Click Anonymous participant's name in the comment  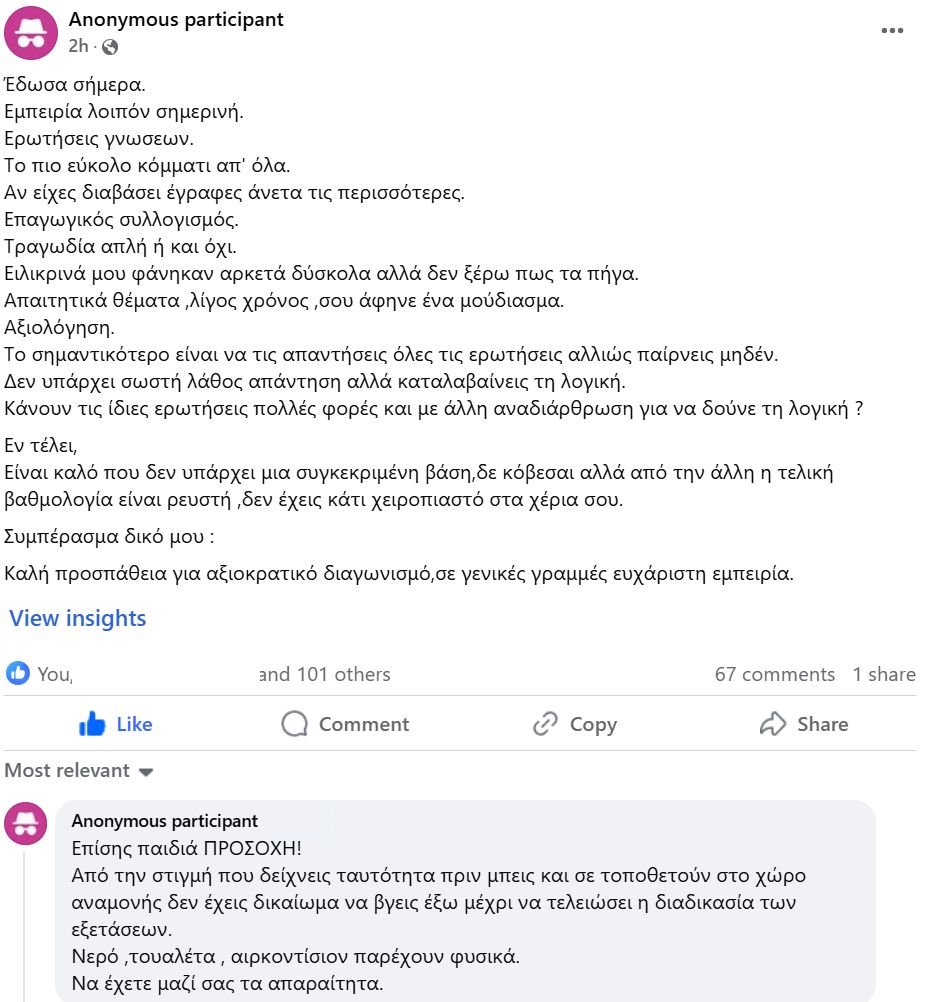(x=164, y=821)
